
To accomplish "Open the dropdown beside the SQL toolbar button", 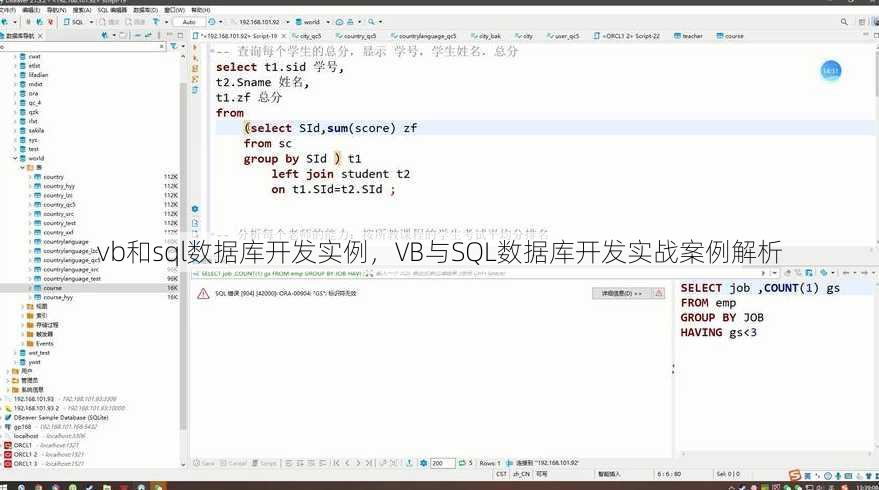I will [x=91, y=22].
